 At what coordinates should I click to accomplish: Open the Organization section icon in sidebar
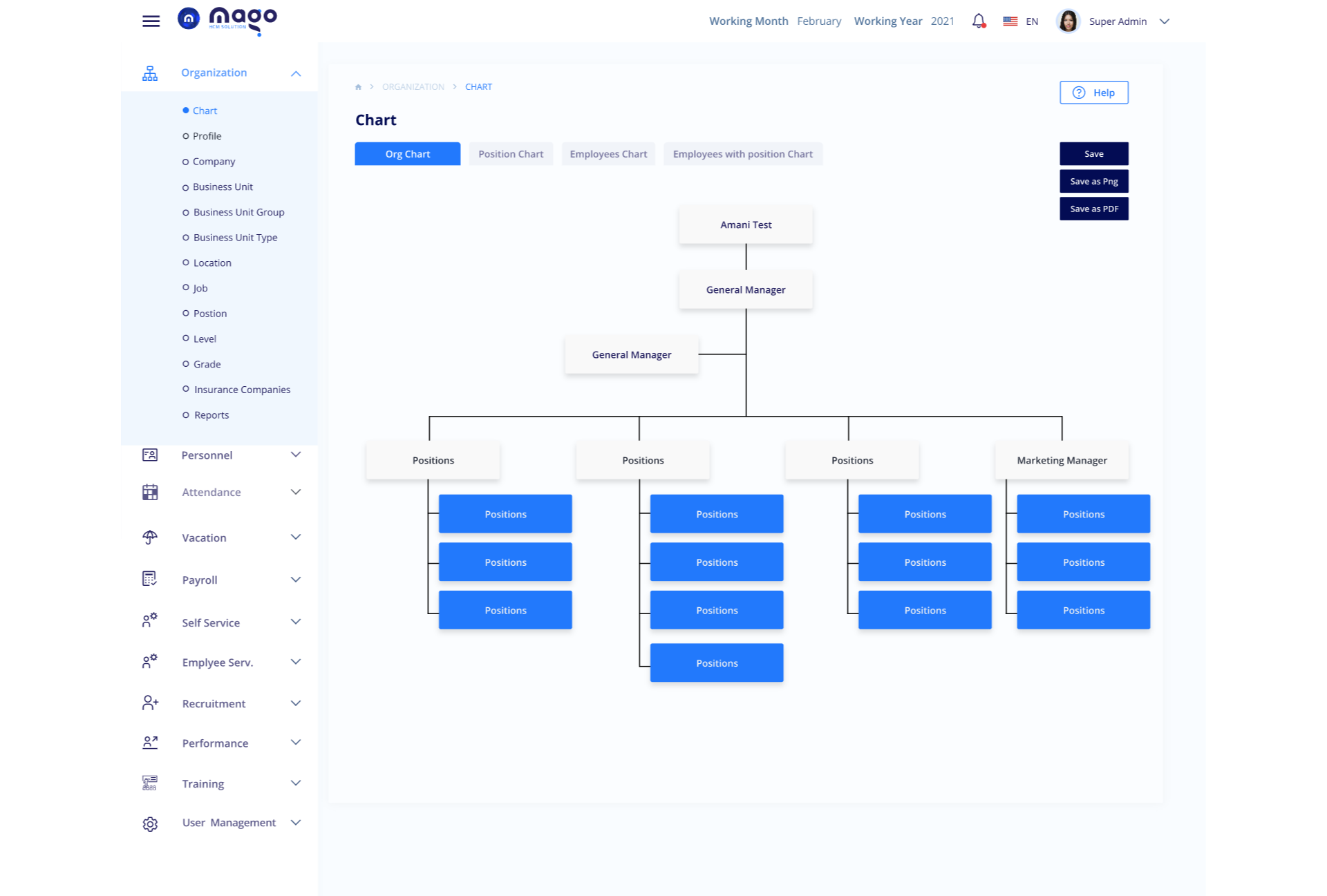(150, 72)
